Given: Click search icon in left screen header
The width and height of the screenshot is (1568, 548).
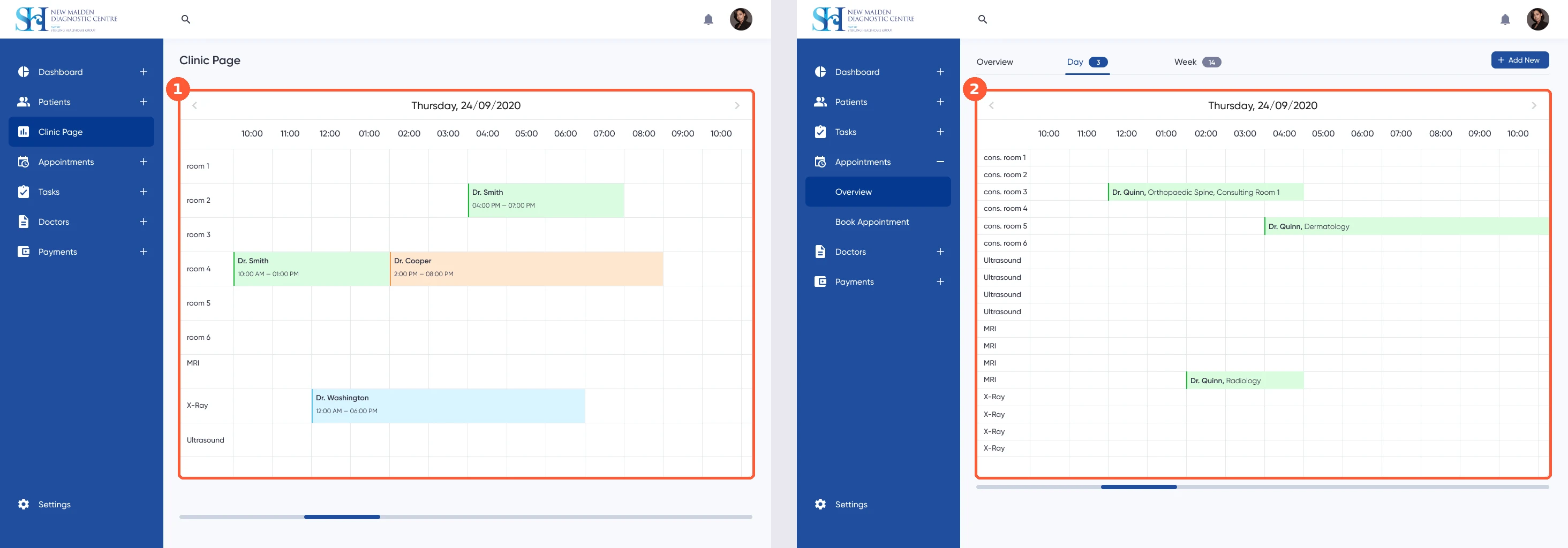Looking at the screenshot, I should [186, 19].
